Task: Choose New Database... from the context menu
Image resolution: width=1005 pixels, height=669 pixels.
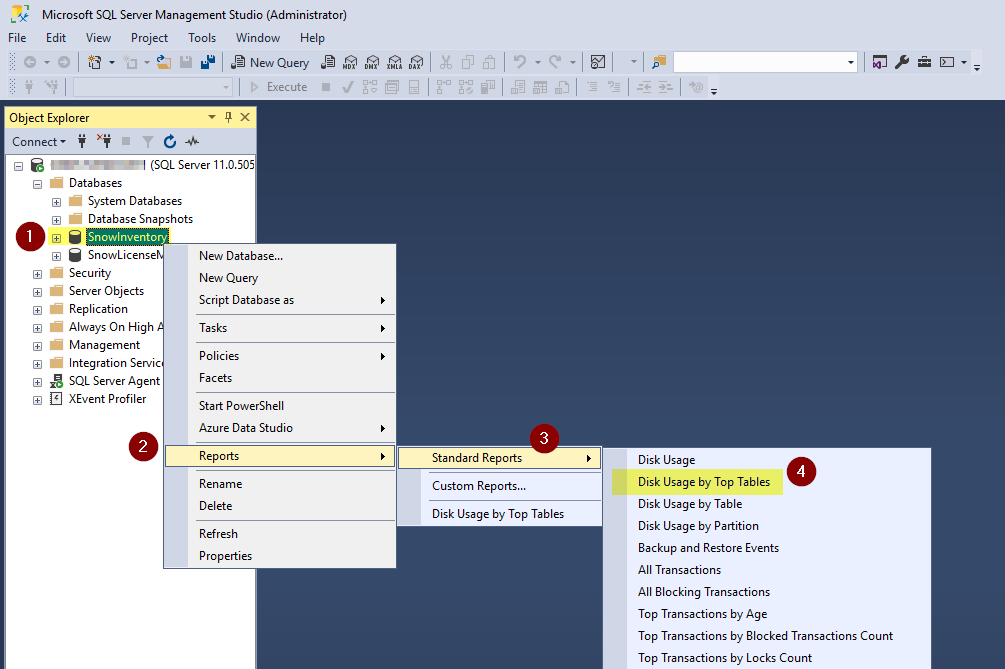Action: pyautogui.click(x=280, y=256)
